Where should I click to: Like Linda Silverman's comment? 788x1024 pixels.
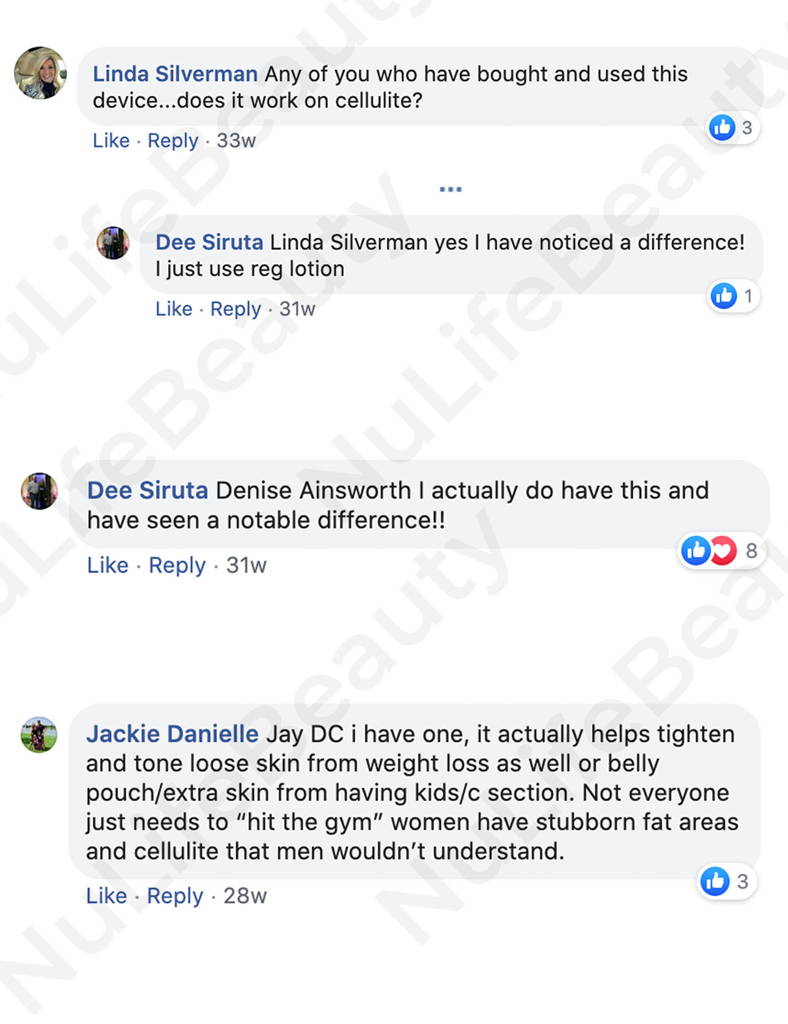pyautogui.click(x=111, y=140)
